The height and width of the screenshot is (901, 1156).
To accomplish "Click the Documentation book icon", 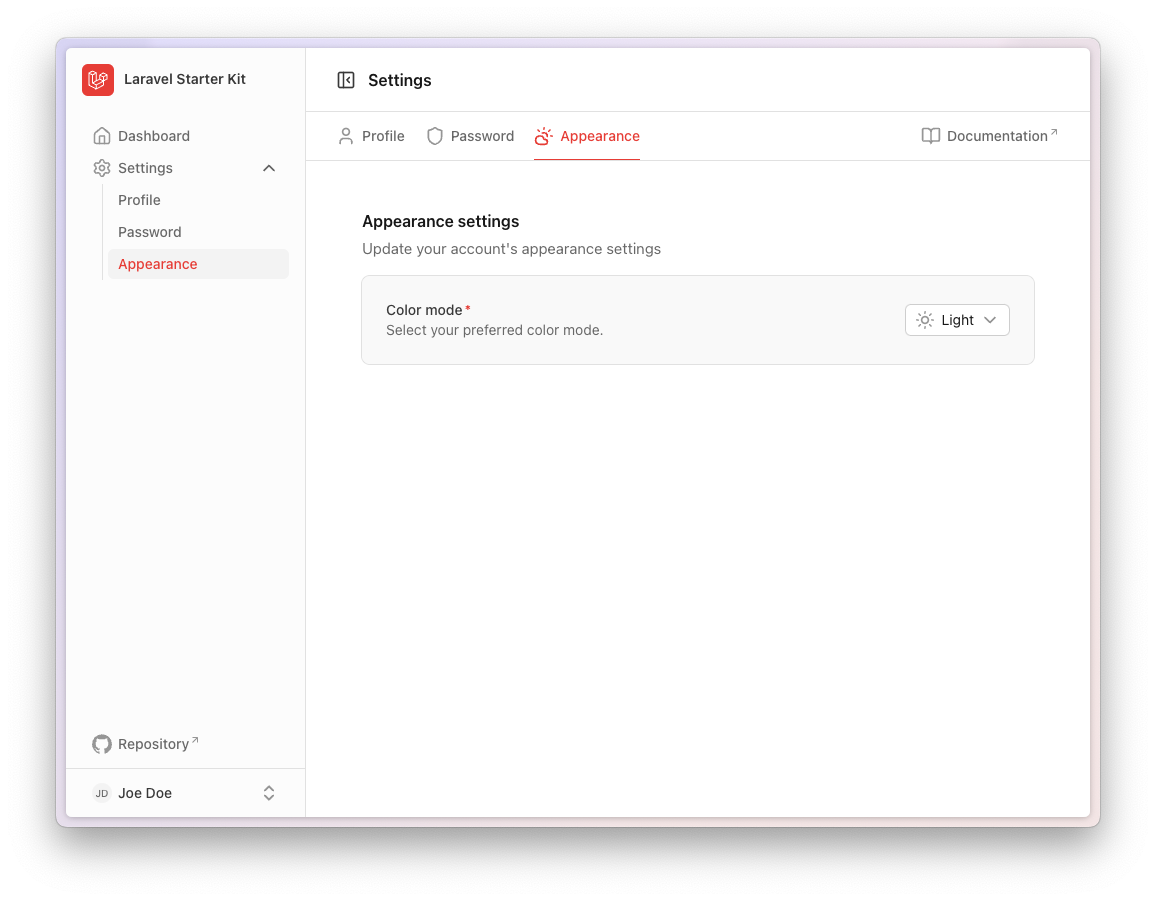I will tap(931, 136).
